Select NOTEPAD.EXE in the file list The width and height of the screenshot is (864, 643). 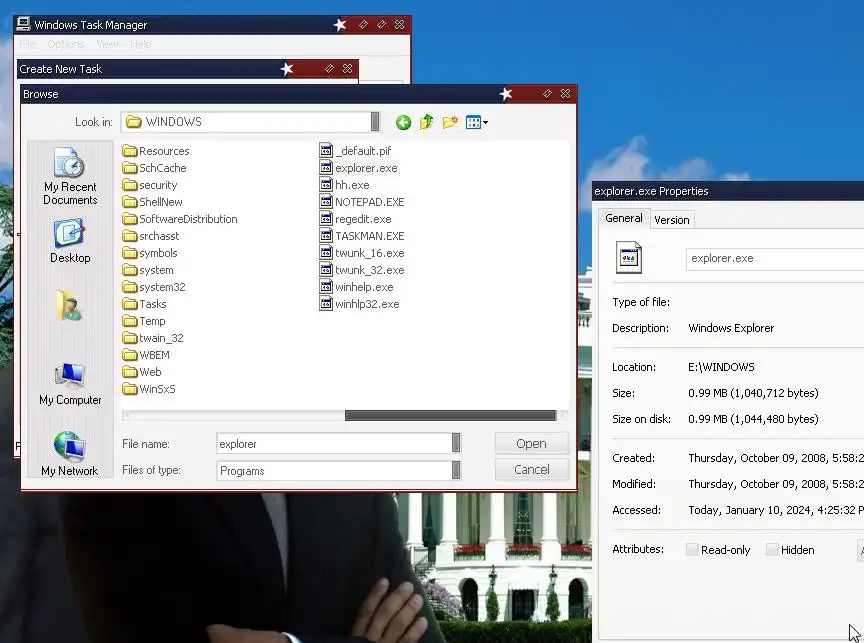click(362, 202)
